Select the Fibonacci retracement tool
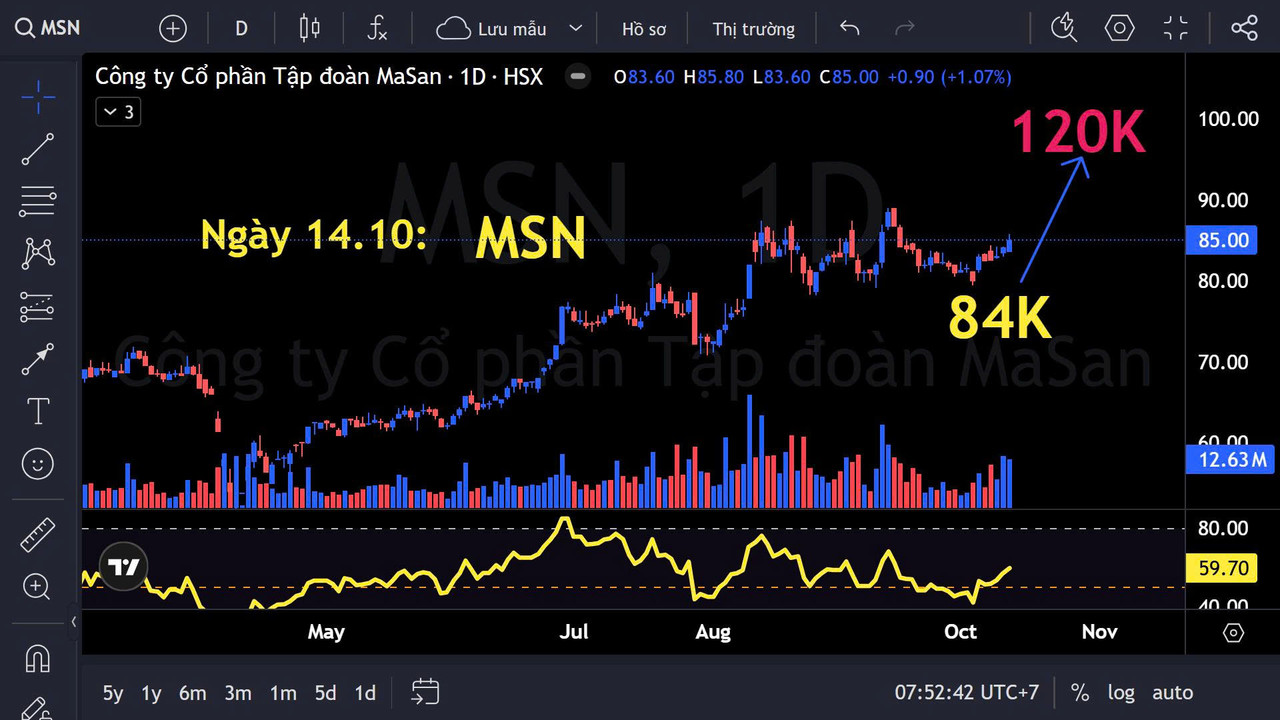 click(38, 201)
